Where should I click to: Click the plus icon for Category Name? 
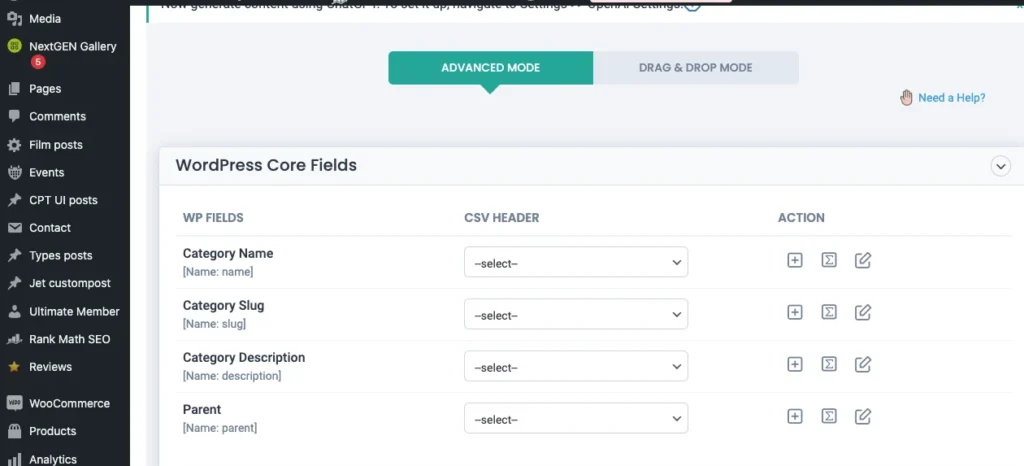pos(795,261)
